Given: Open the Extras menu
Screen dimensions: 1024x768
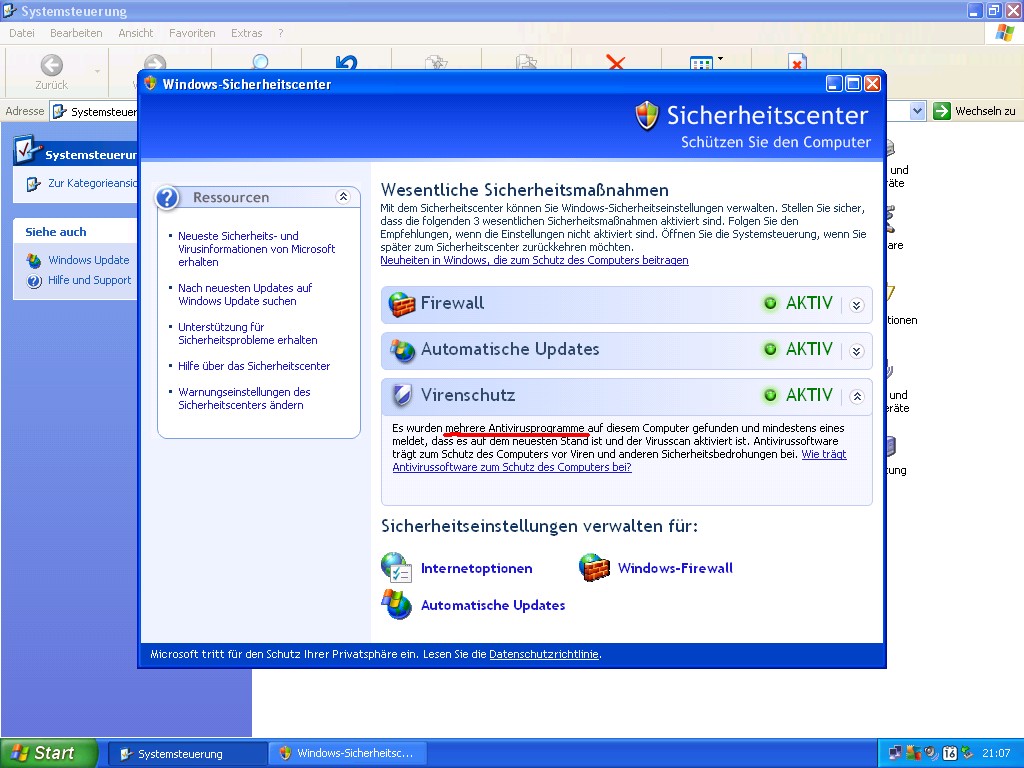Looking at the screenshot, I should 246,33.
